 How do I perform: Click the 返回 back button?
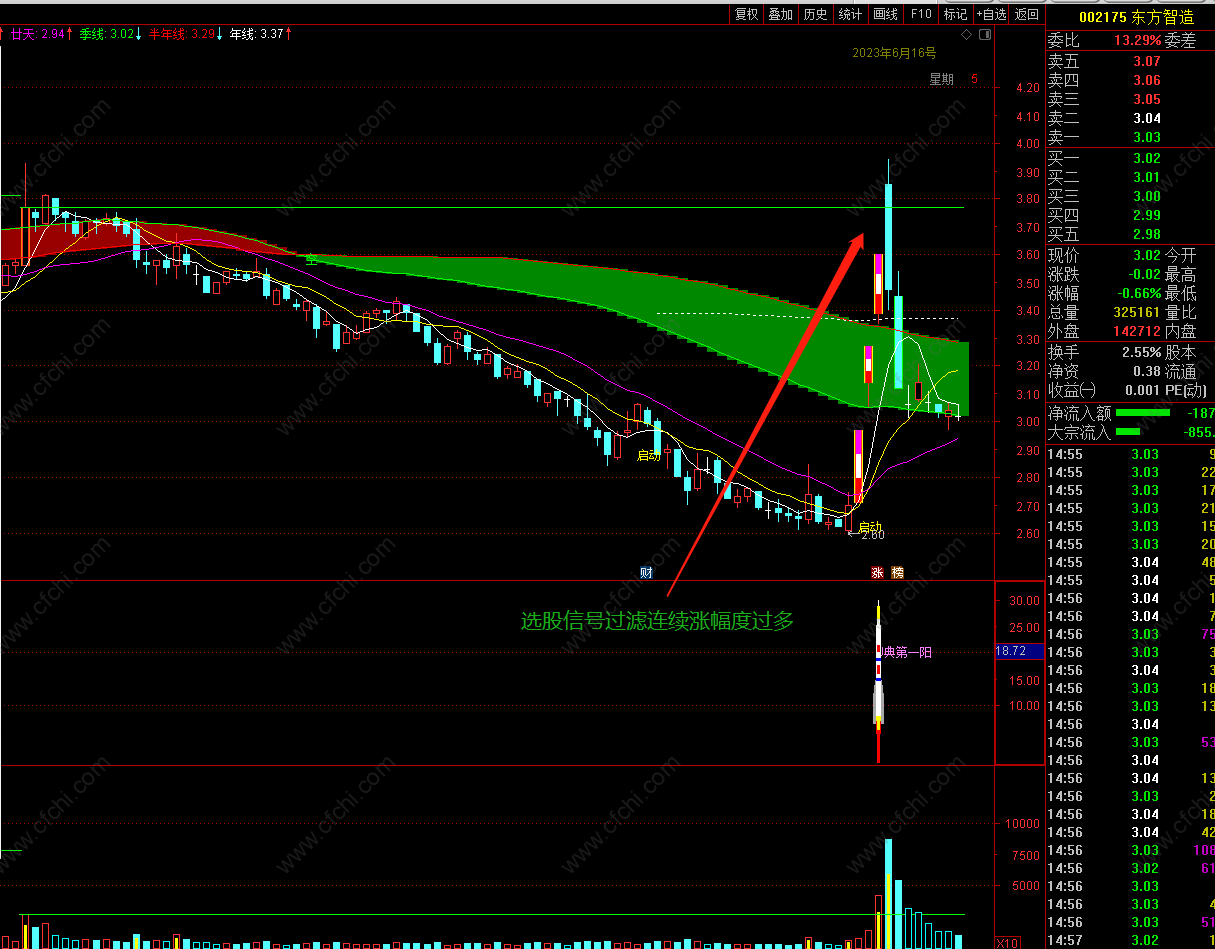1027,14
